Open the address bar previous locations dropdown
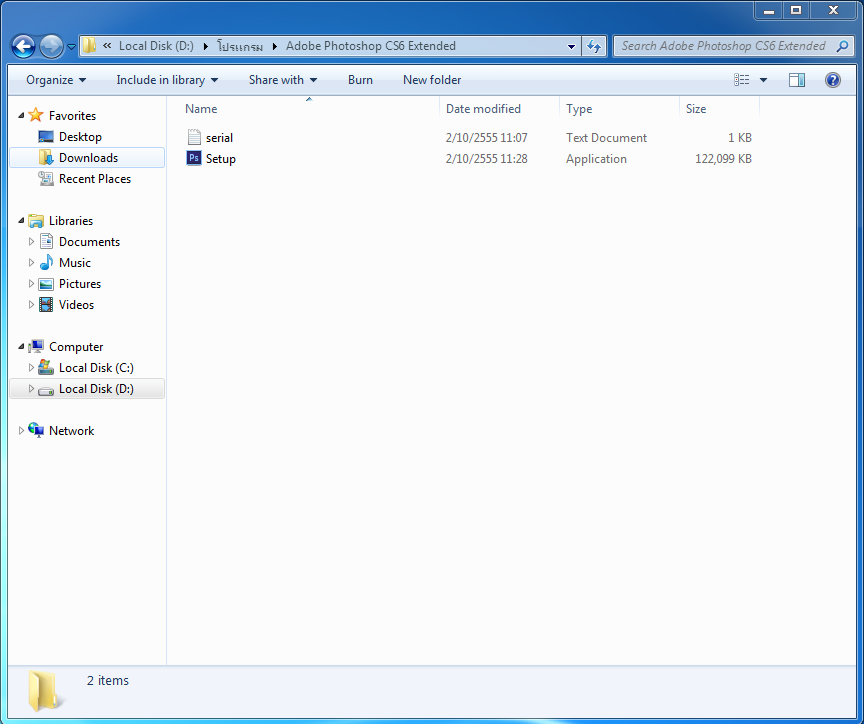Screen dimensions: 864x724 571,47
